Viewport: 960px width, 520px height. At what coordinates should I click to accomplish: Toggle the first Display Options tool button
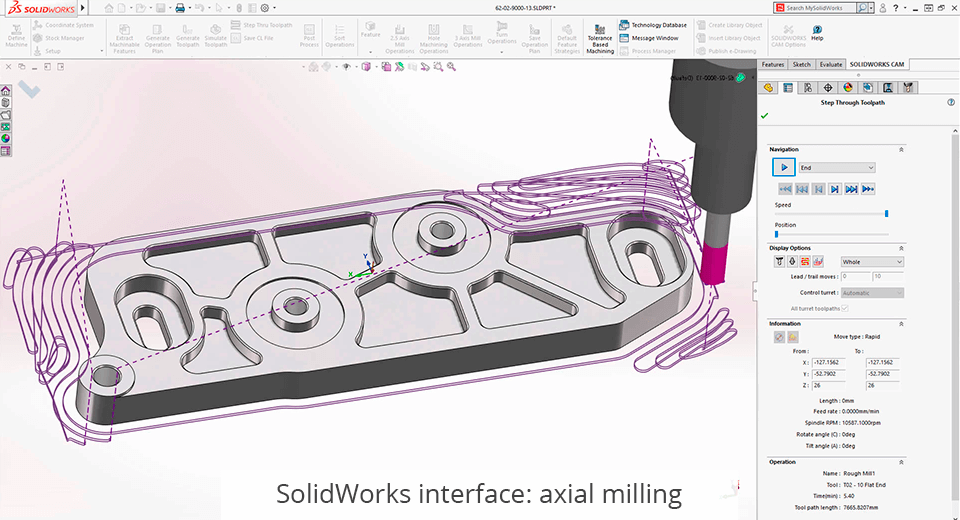(x=779, y=262)
